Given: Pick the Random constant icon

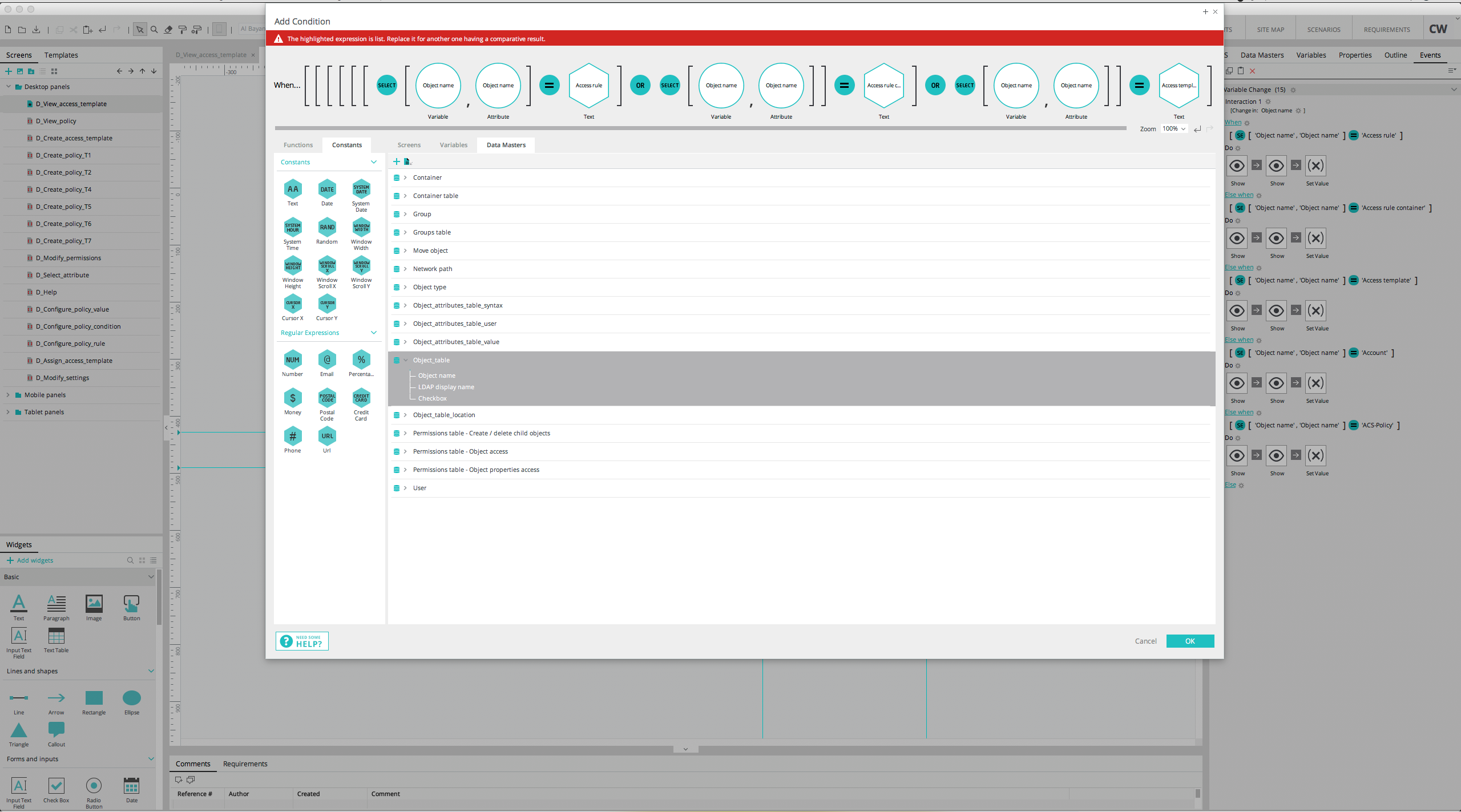Looking at the screenshot, I should coord(327,228).
